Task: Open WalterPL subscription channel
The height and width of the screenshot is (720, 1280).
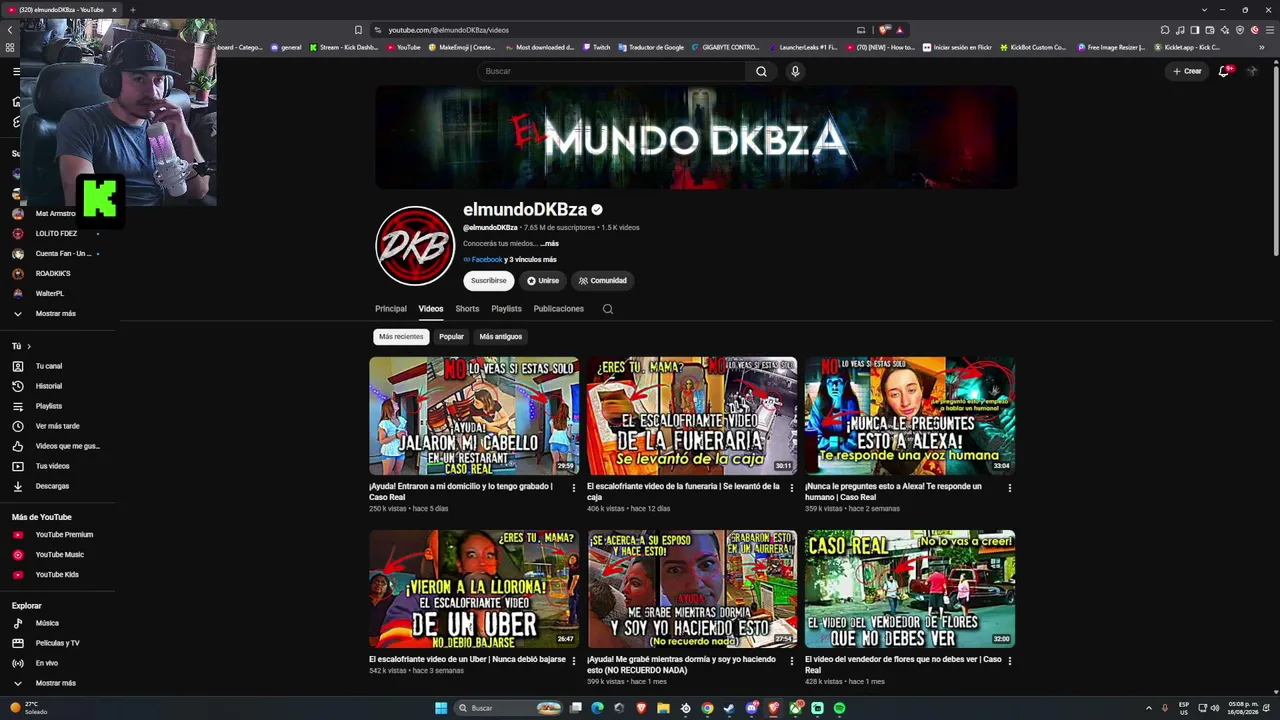Action: click(x=50, y=294)
